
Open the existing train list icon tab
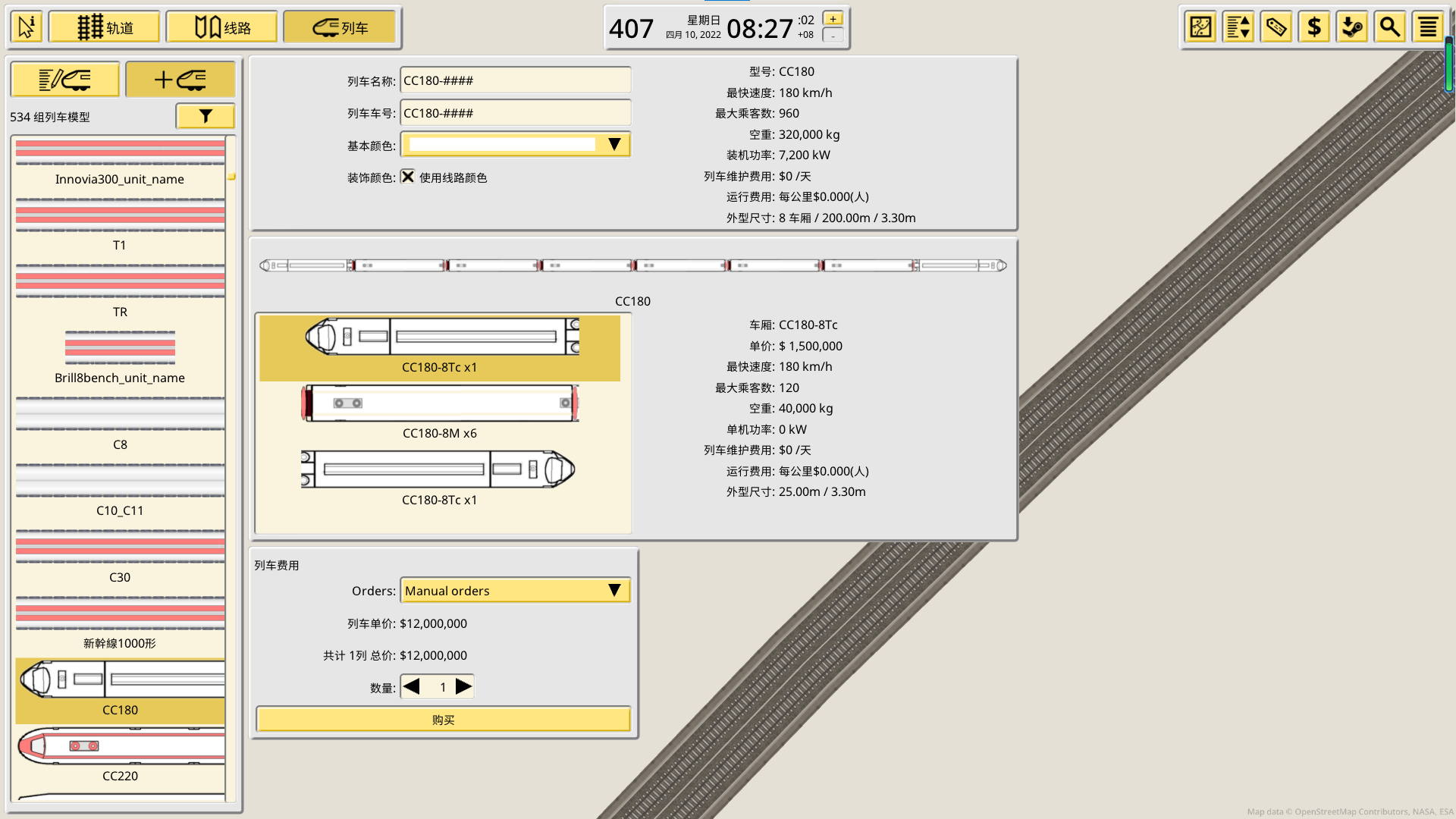pyautogui.click(x=65, y=80)
